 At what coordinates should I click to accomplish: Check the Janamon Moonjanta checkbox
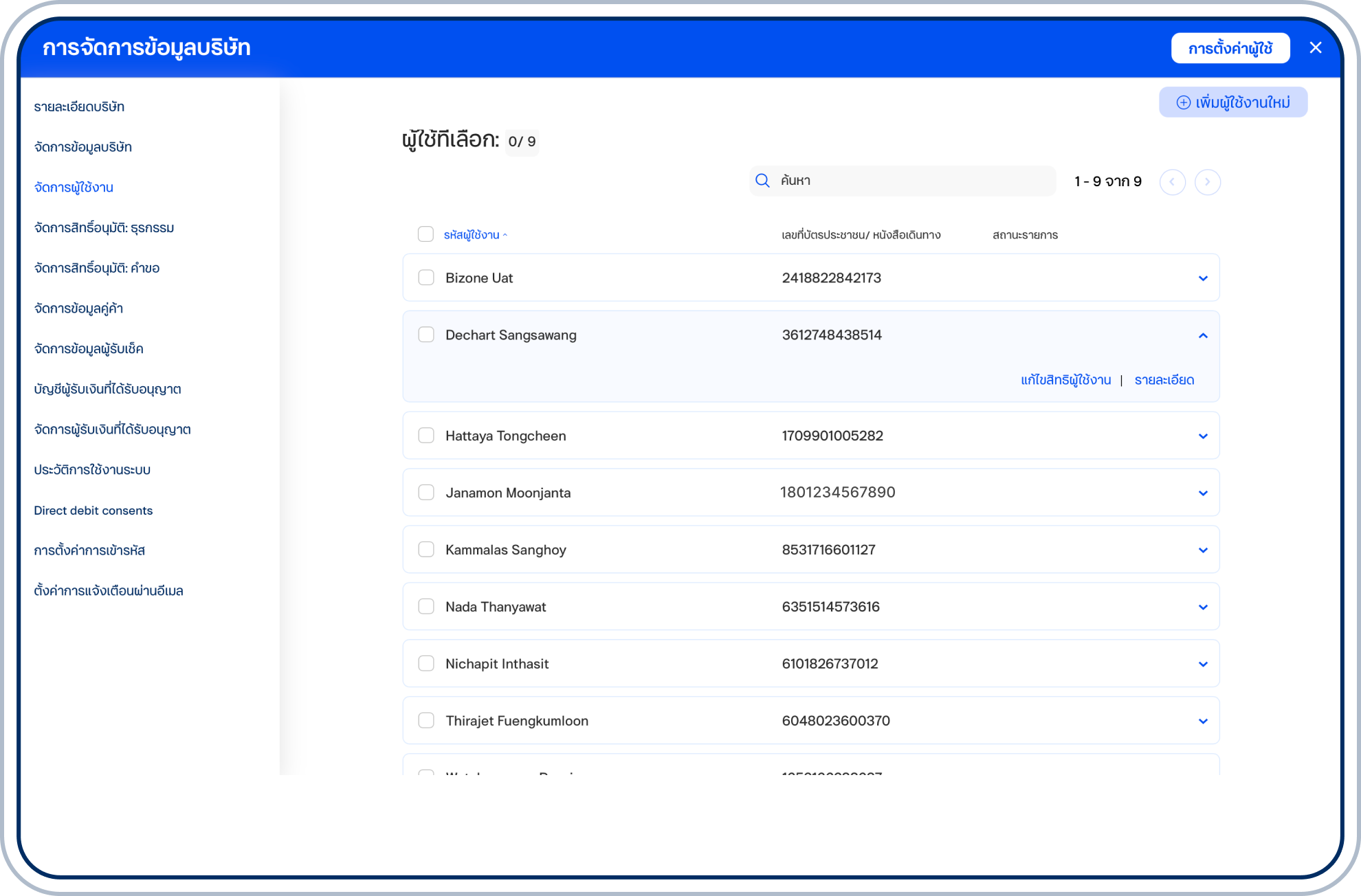coord(426,493)
